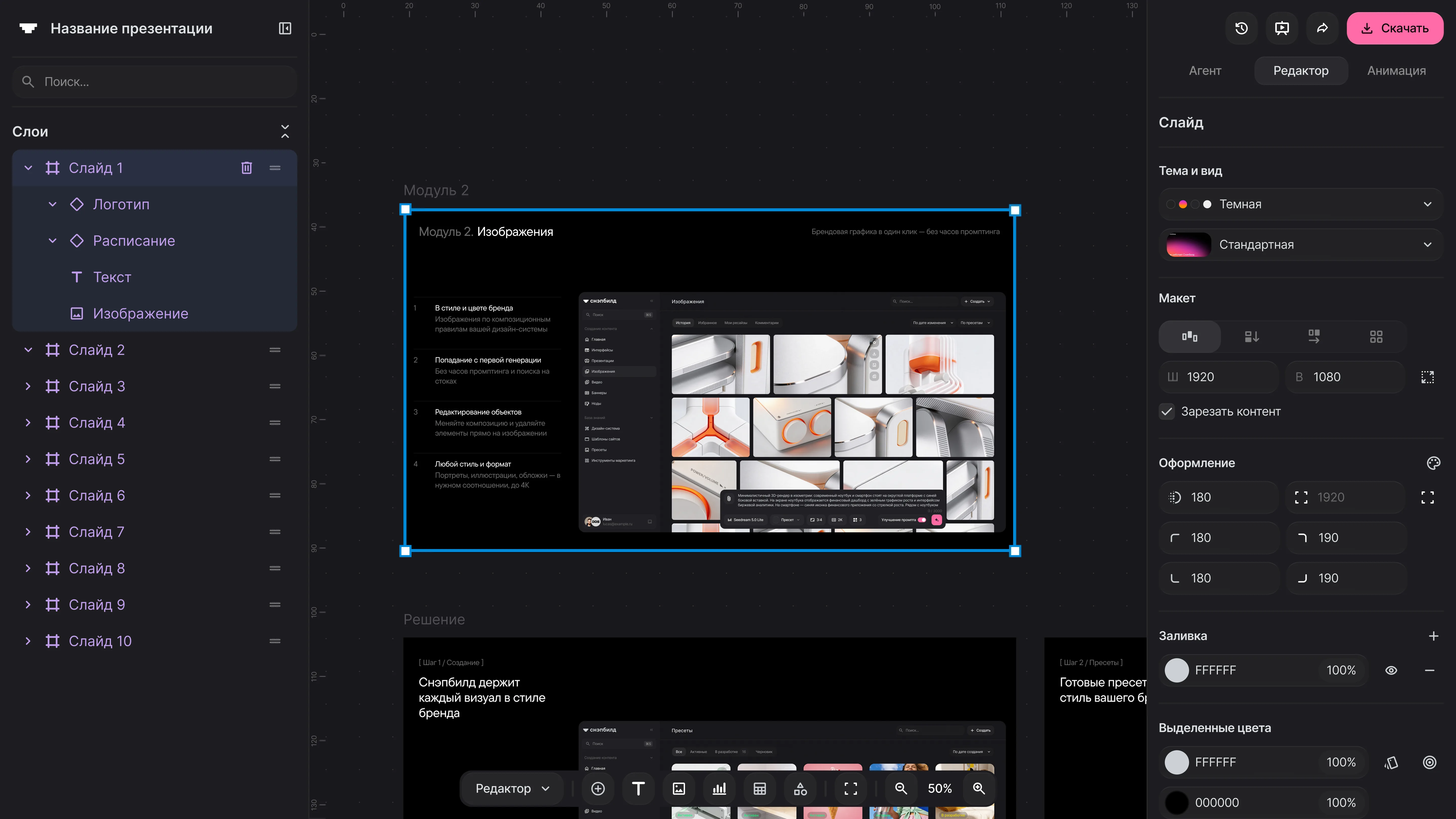Insert a chart from bottom toolbar

(719, 788)
